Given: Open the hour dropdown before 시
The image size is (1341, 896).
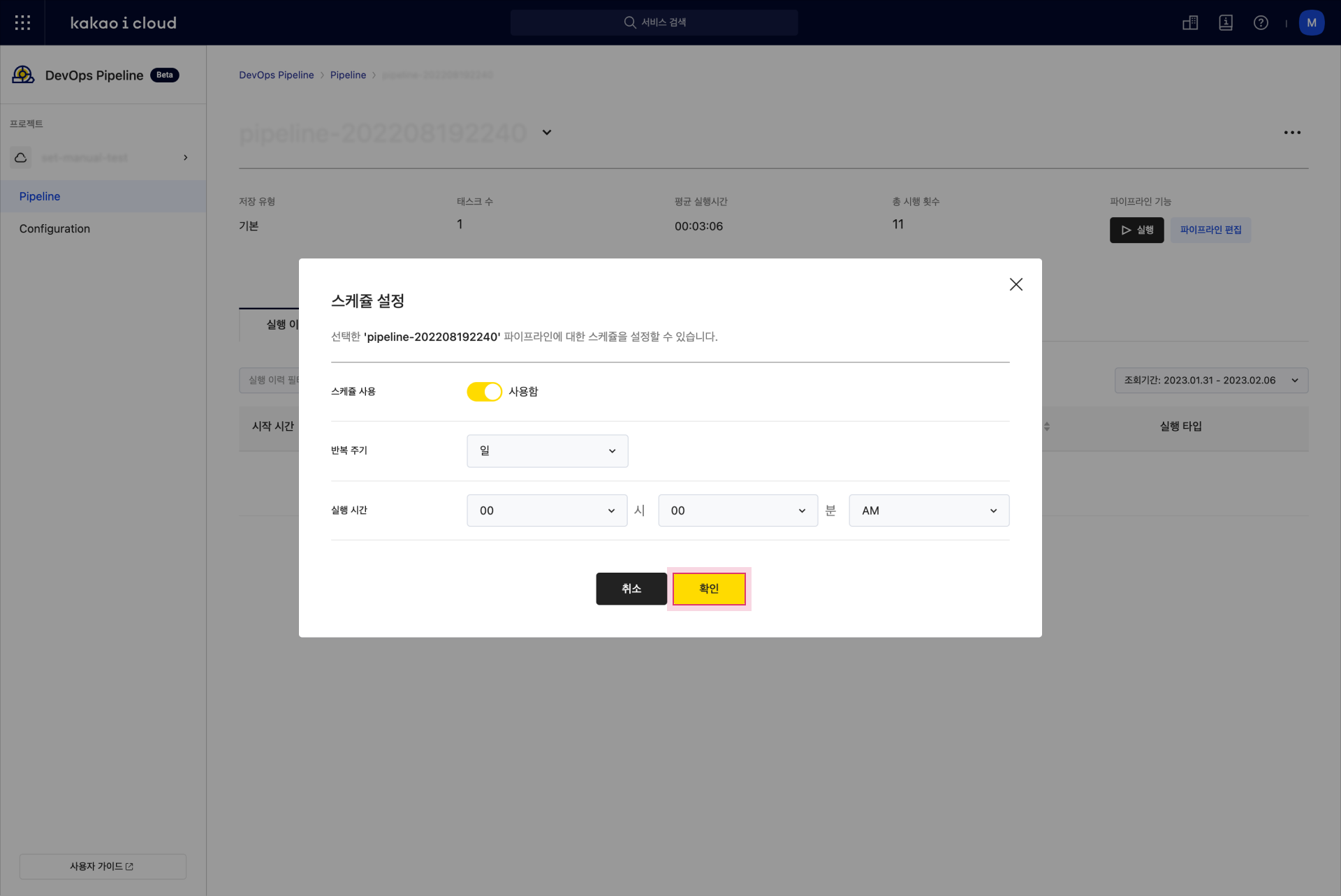Looking at the screenshot, I should 547,511.
